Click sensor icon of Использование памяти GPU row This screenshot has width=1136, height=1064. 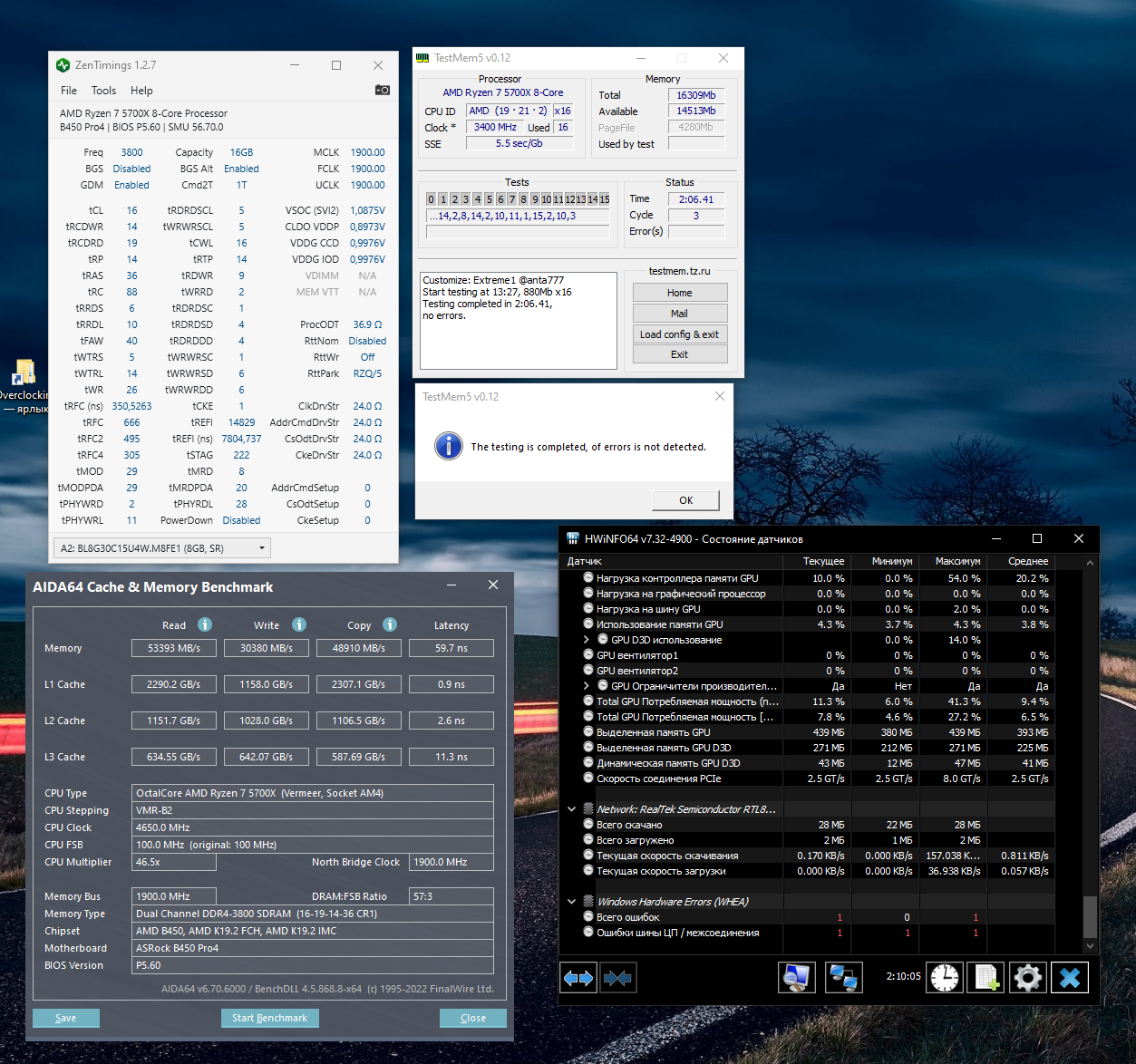click(588, 624)
